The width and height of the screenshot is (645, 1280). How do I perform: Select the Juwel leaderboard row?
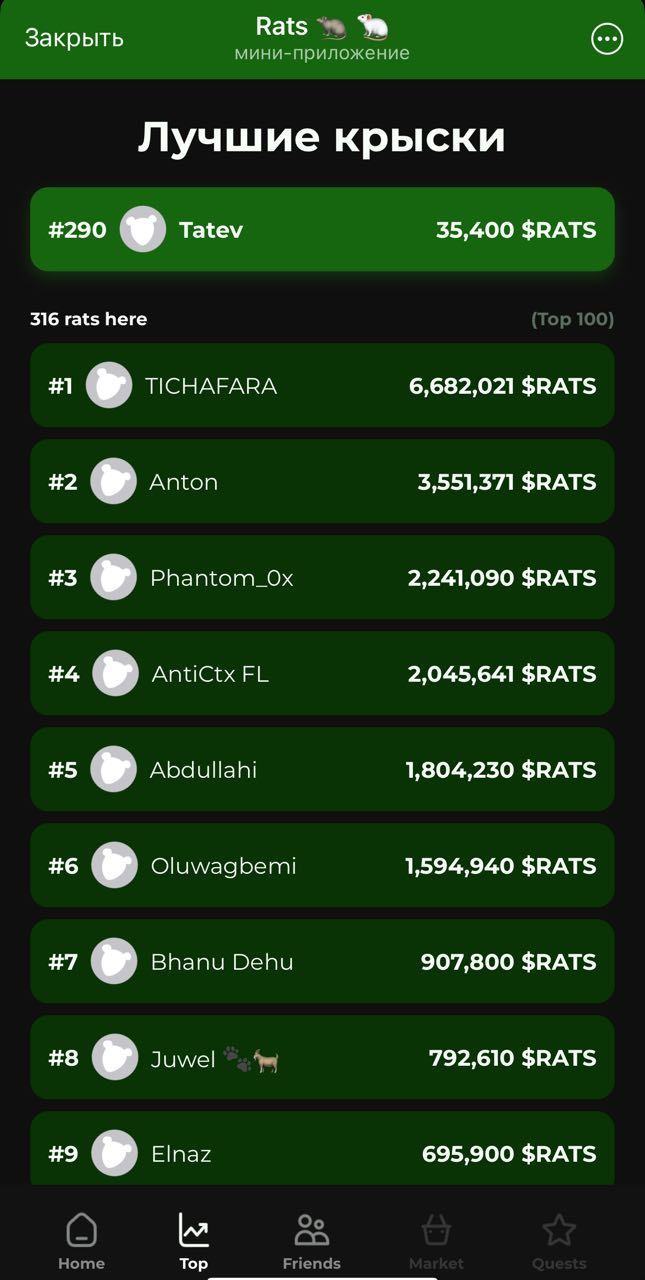point(322,1058)
